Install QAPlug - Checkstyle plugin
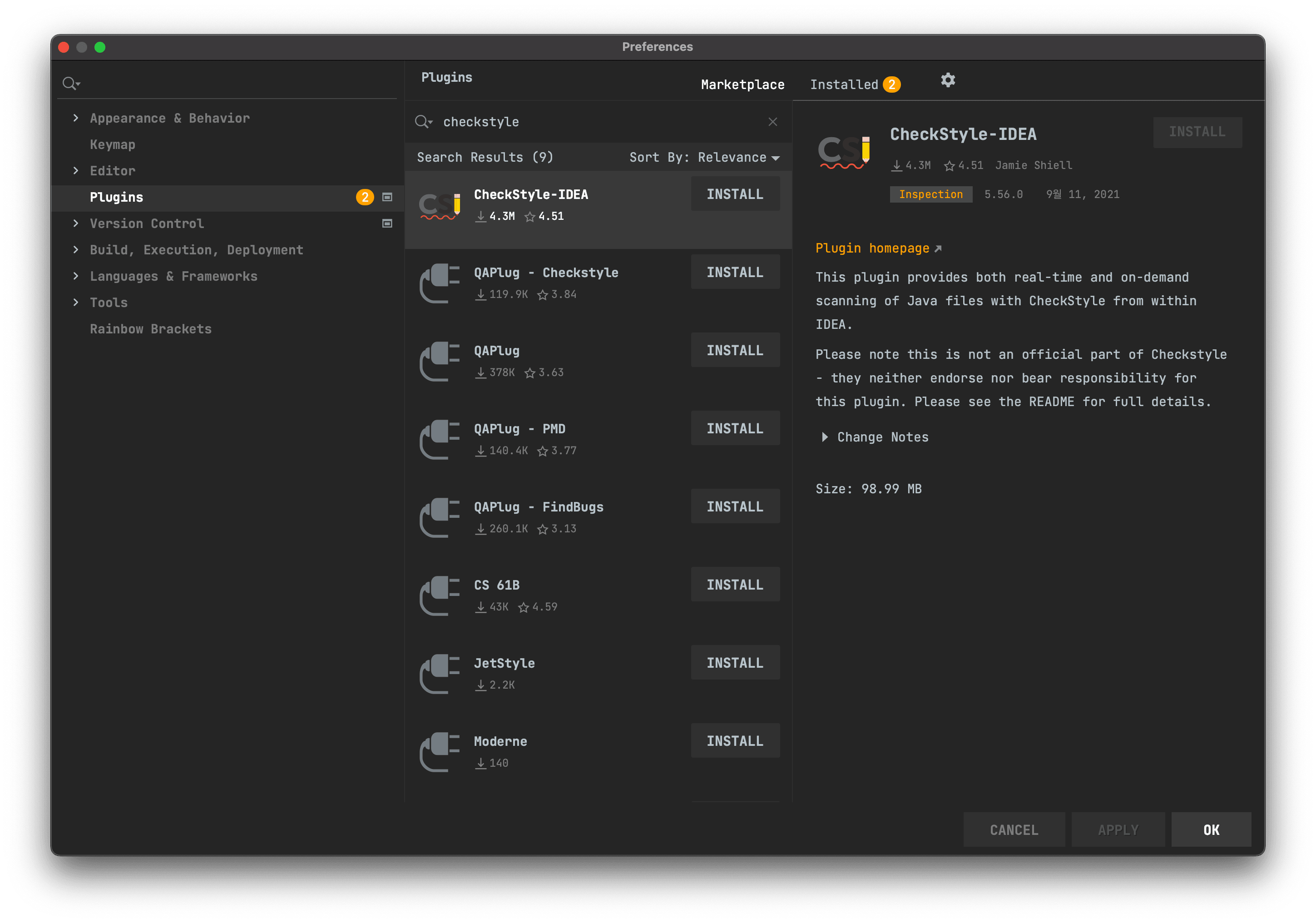The width and height of the screenshot is (1316, 923). [735, 272]
